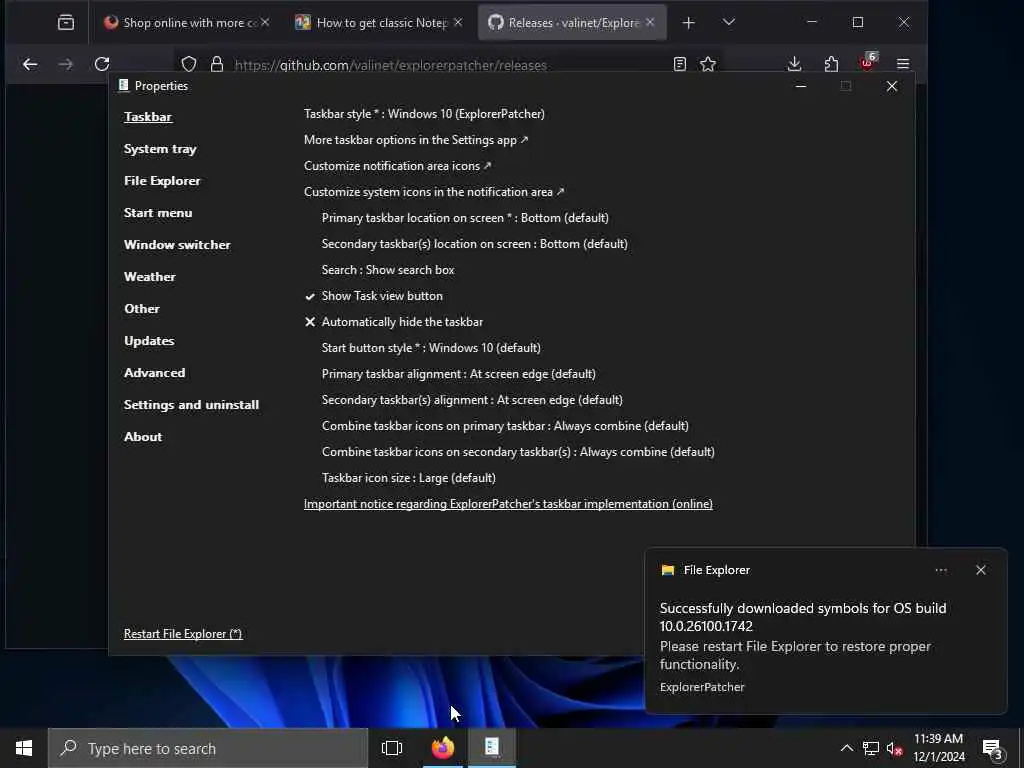Select the Taskbar section

pyautogui.click(x=148, y=117)
